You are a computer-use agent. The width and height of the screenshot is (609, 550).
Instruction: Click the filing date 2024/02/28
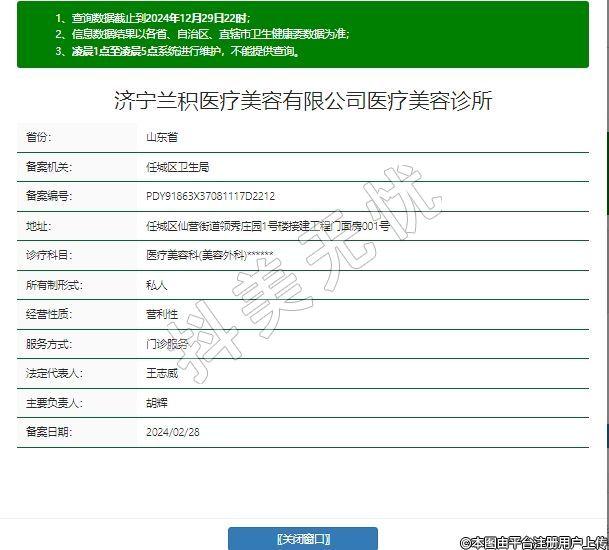pyautogui.click(x=173, y=432)
